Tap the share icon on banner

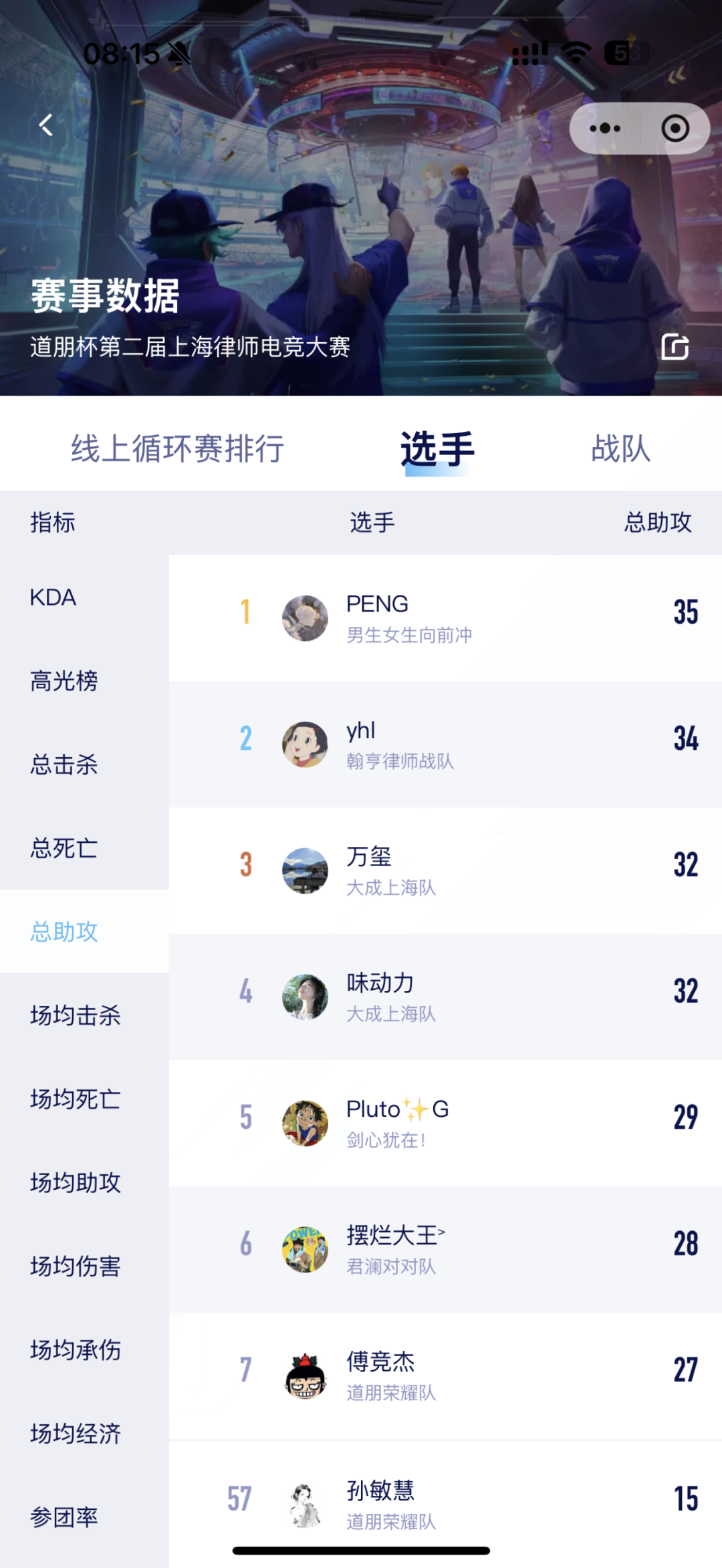pyautogui.click(x=675, y=347)
